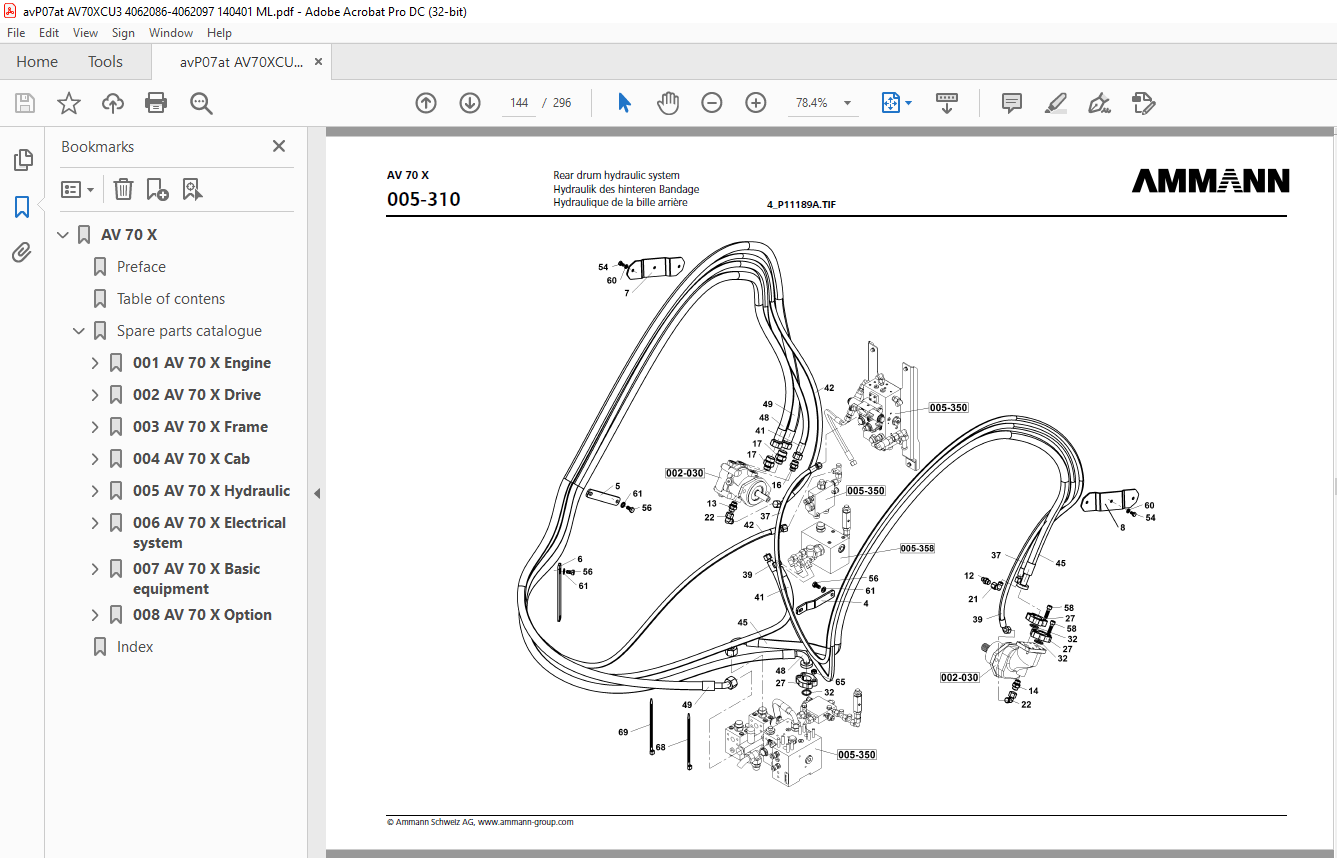The width and height of the screenshot is (1337, 858).
Task: Expand the 008 AV 70 X Option bookmark
Action: click(x=96, y=615)
